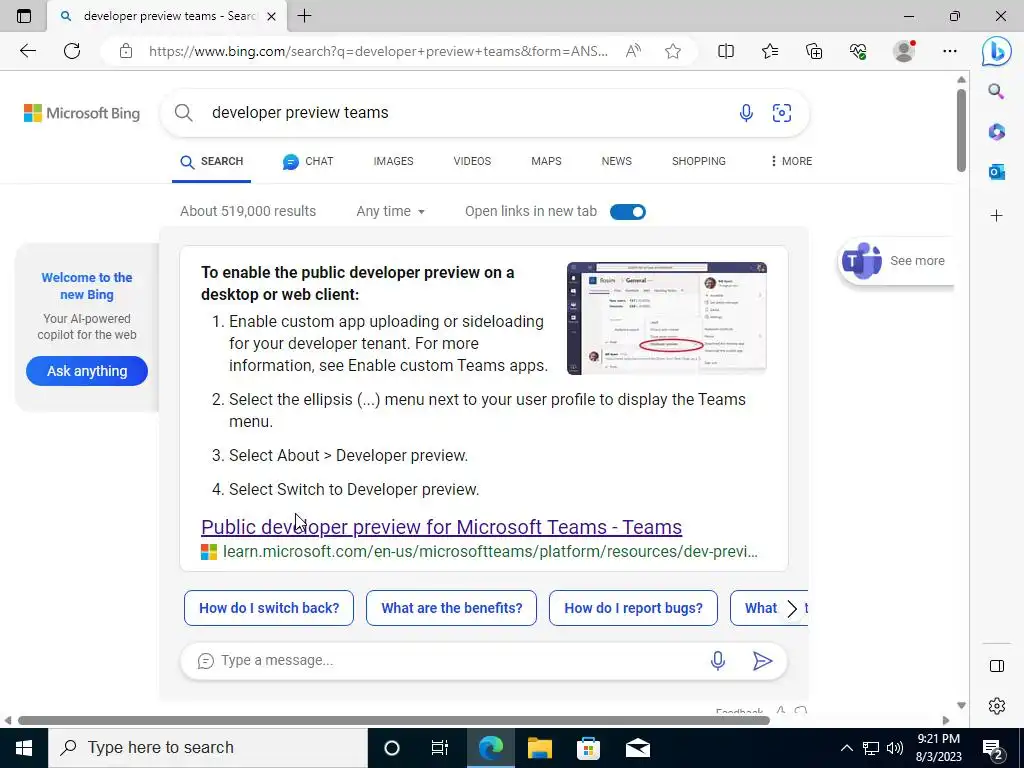
Task: Open the notification center icon
Action: (x=993, y=748)
